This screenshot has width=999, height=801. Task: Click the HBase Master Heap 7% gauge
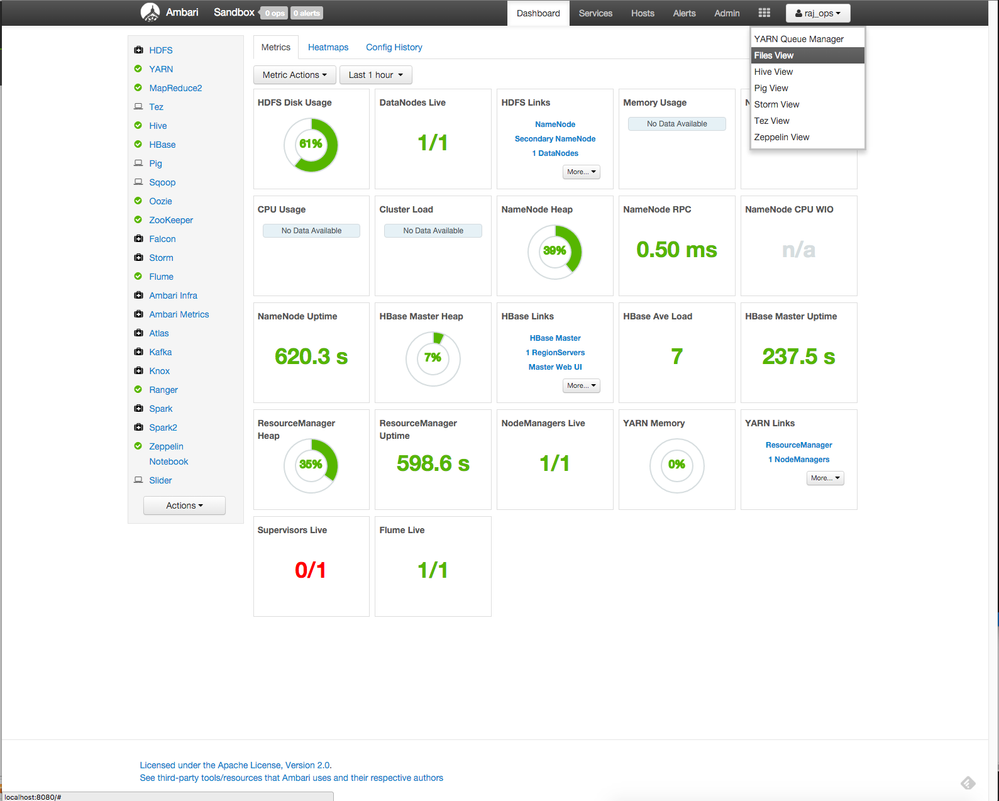433,357
